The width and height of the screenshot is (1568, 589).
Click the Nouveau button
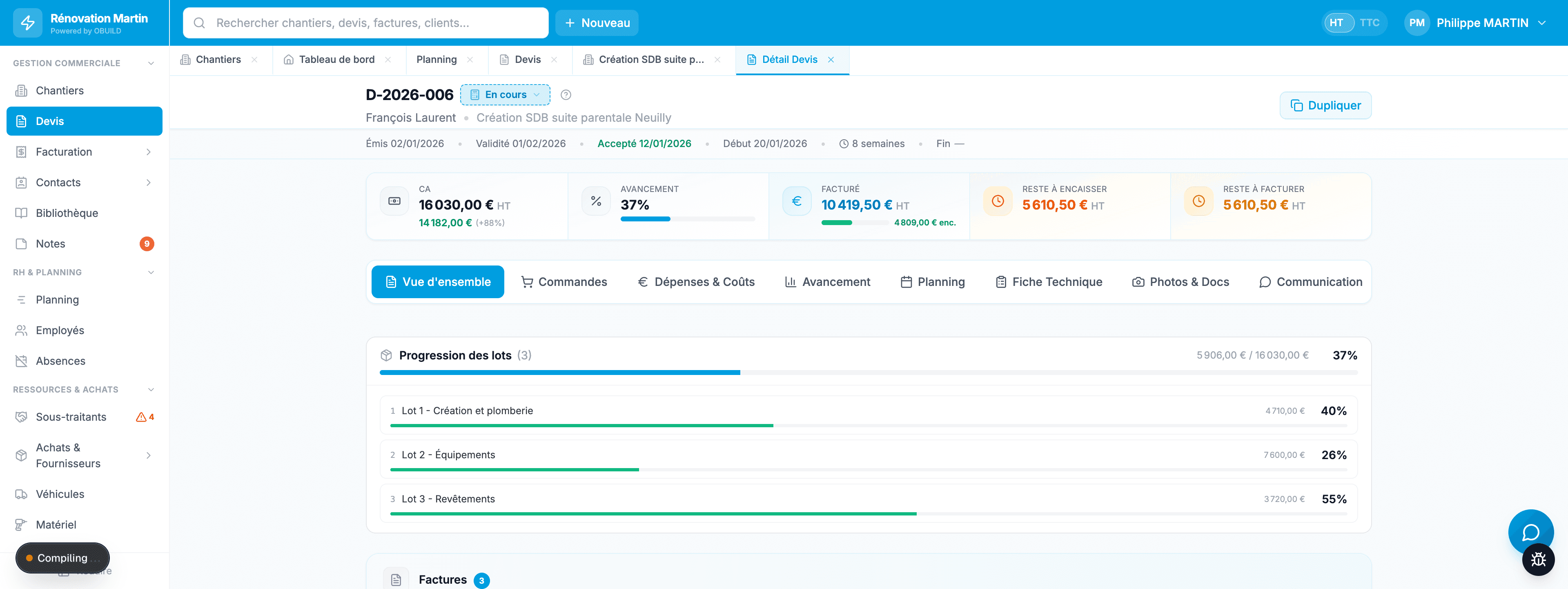coord(597,23)
